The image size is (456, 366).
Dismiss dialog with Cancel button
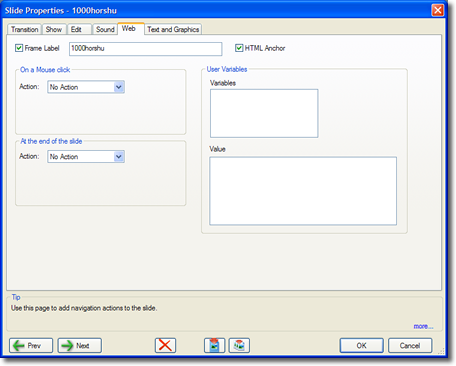(x=410, y=345)
